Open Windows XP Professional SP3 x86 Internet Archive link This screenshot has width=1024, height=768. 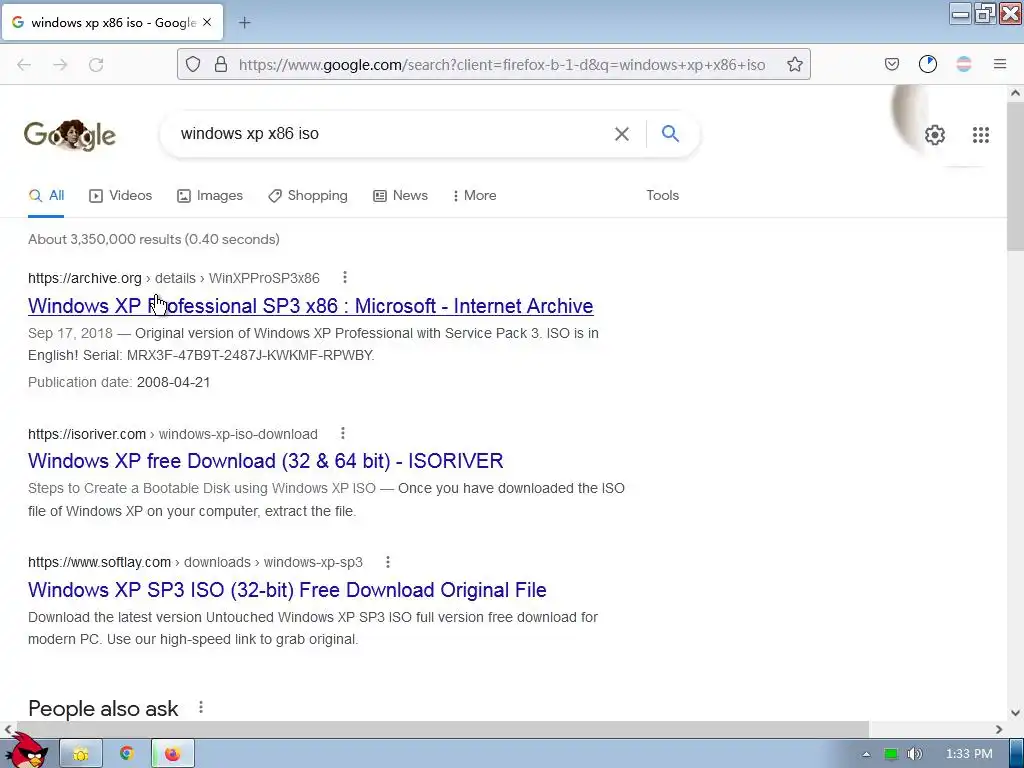coord(311,306)
